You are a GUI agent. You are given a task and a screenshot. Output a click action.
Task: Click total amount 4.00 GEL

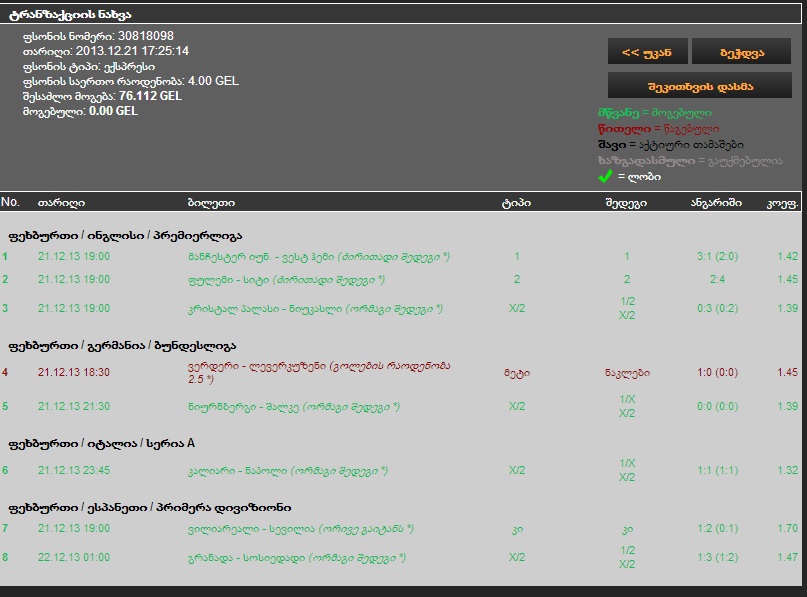pos(213,81)
